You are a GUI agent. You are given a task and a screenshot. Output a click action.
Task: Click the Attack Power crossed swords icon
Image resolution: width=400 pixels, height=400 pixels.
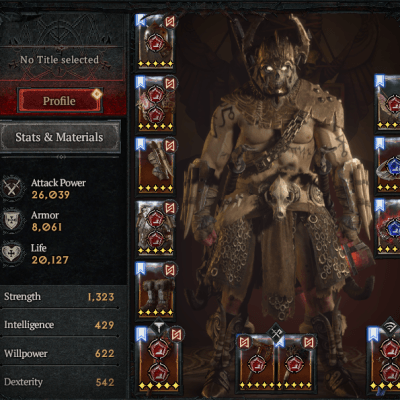click(x=12, y=189)
